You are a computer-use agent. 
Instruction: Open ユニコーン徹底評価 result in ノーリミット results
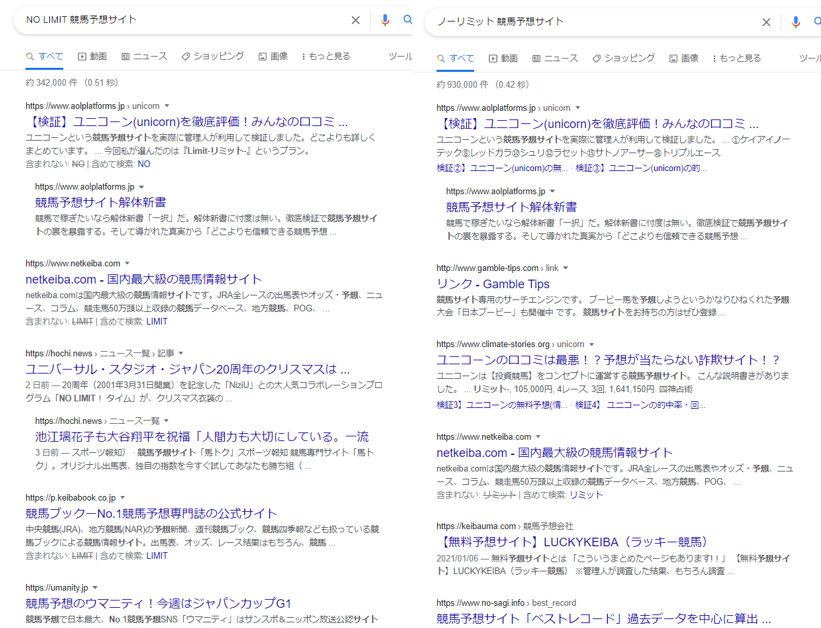597,124
